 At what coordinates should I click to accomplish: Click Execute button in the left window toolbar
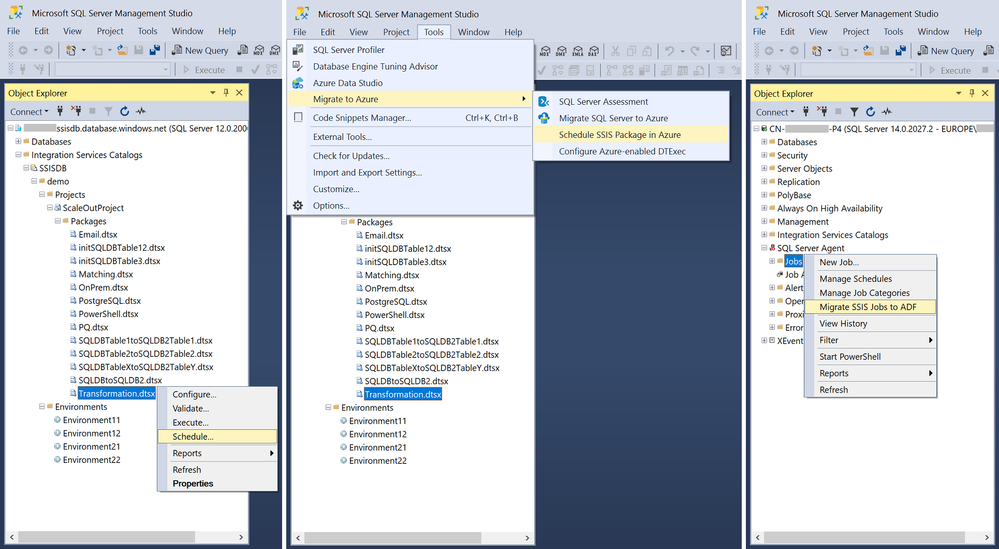click(x=205, y=69)
